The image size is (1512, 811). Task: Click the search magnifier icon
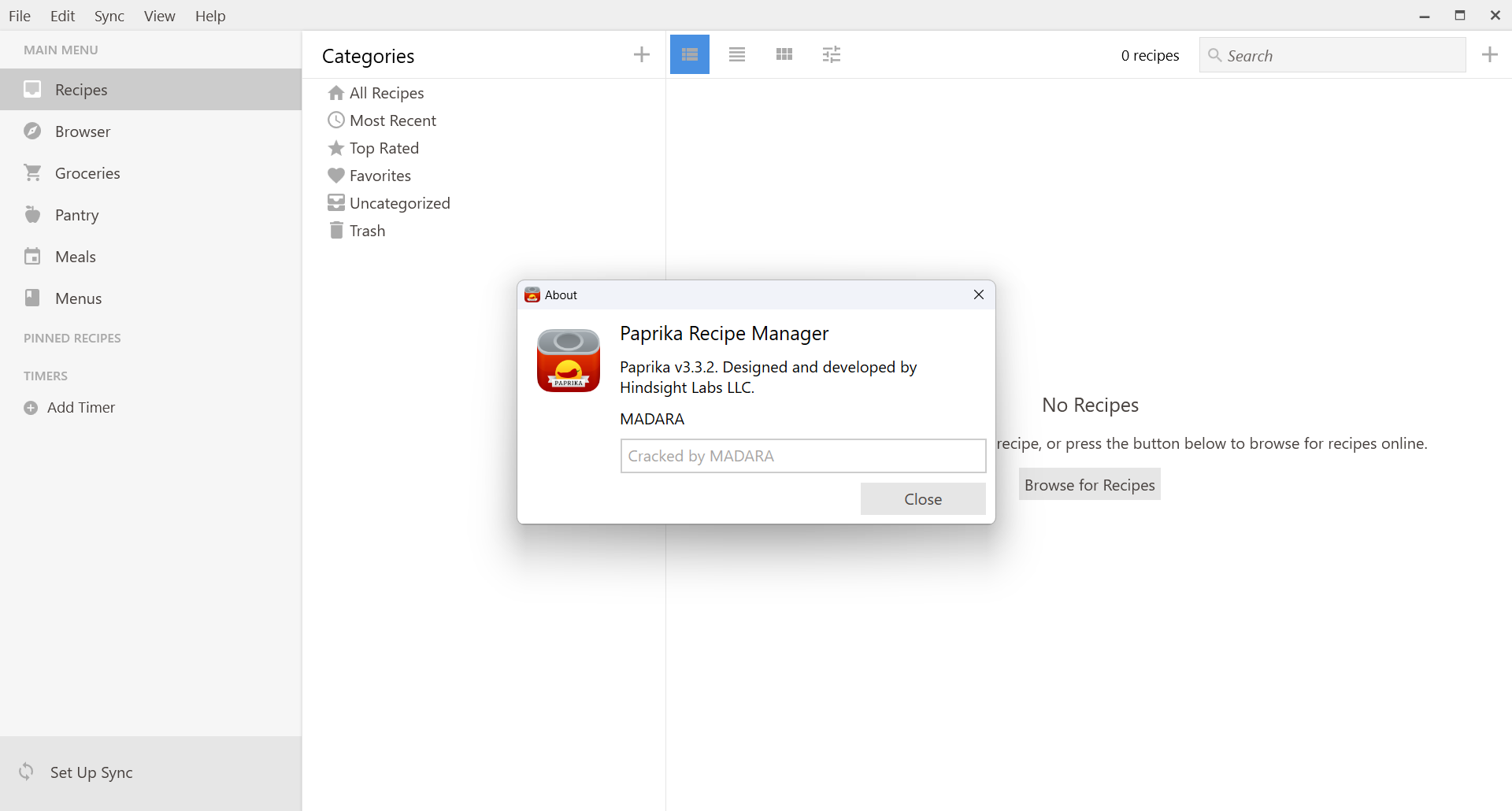1215,55
